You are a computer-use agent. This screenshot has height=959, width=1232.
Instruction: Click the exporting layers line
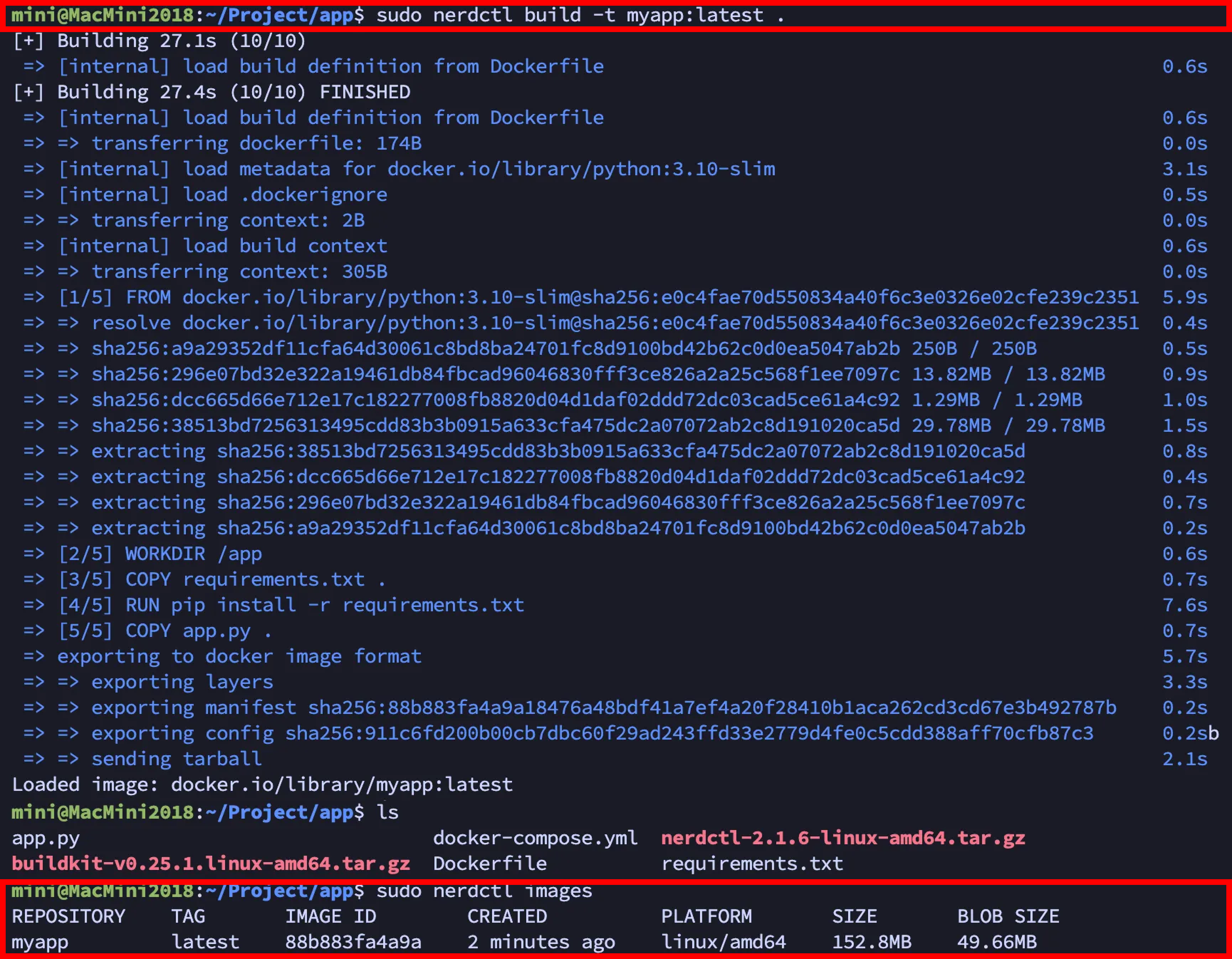coord(182,682)
